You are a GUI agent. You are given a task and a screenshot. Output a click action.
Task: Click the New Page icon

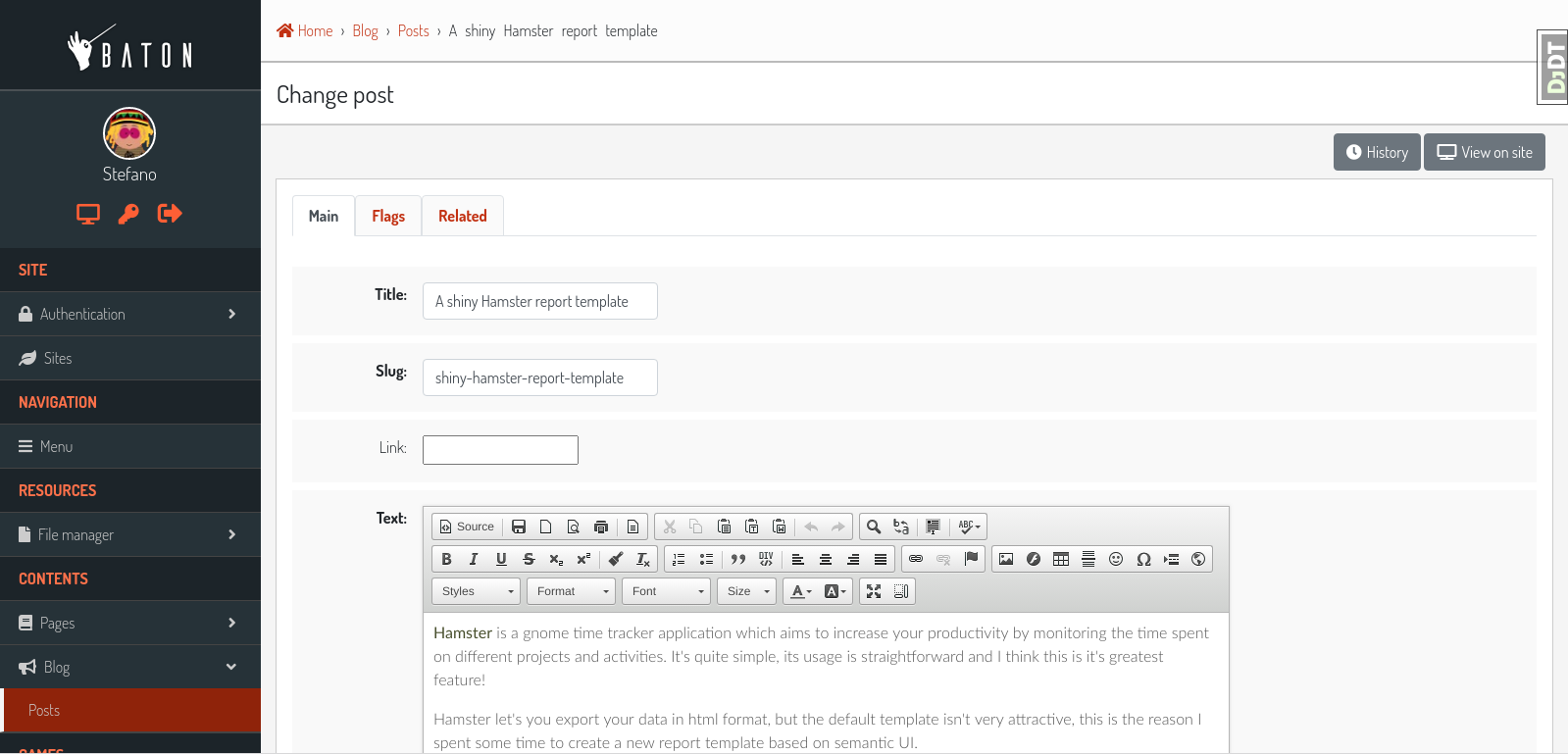click(x=546, y=527)
